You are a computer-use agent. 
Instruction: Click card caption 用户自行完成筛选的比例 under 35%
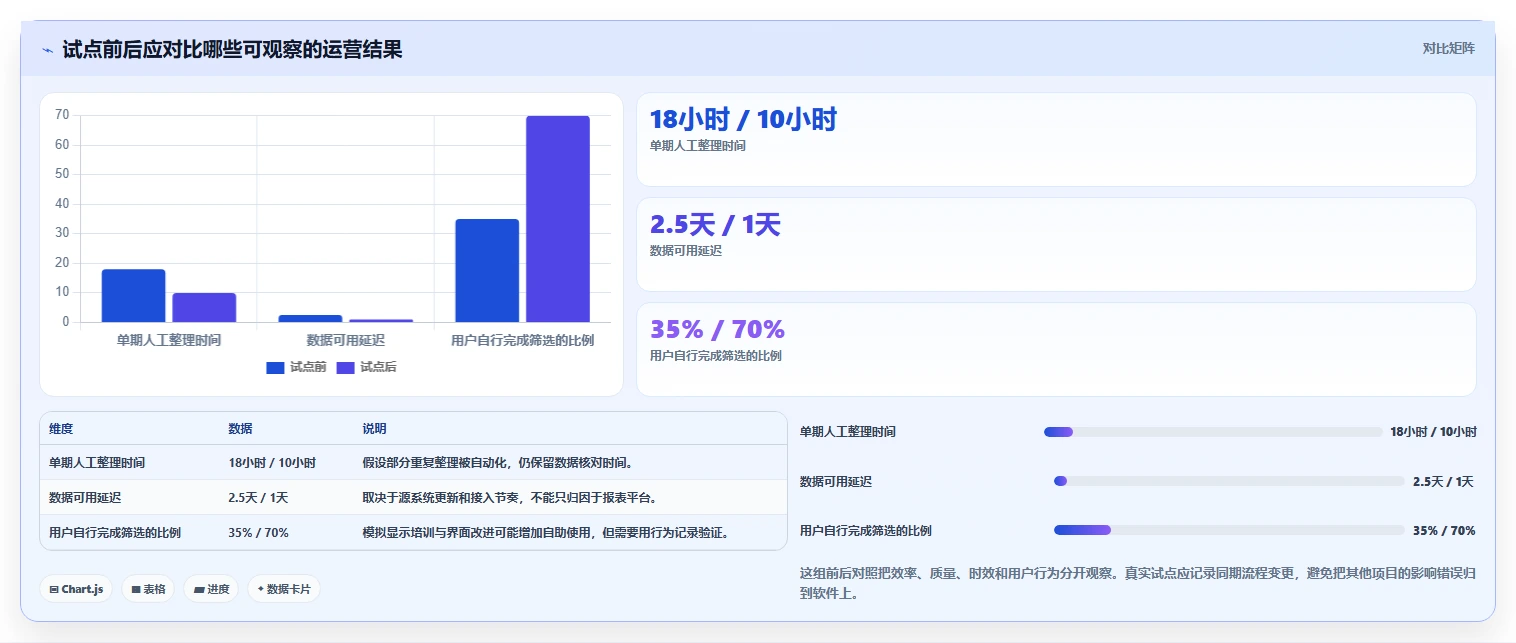pos(716,355)
